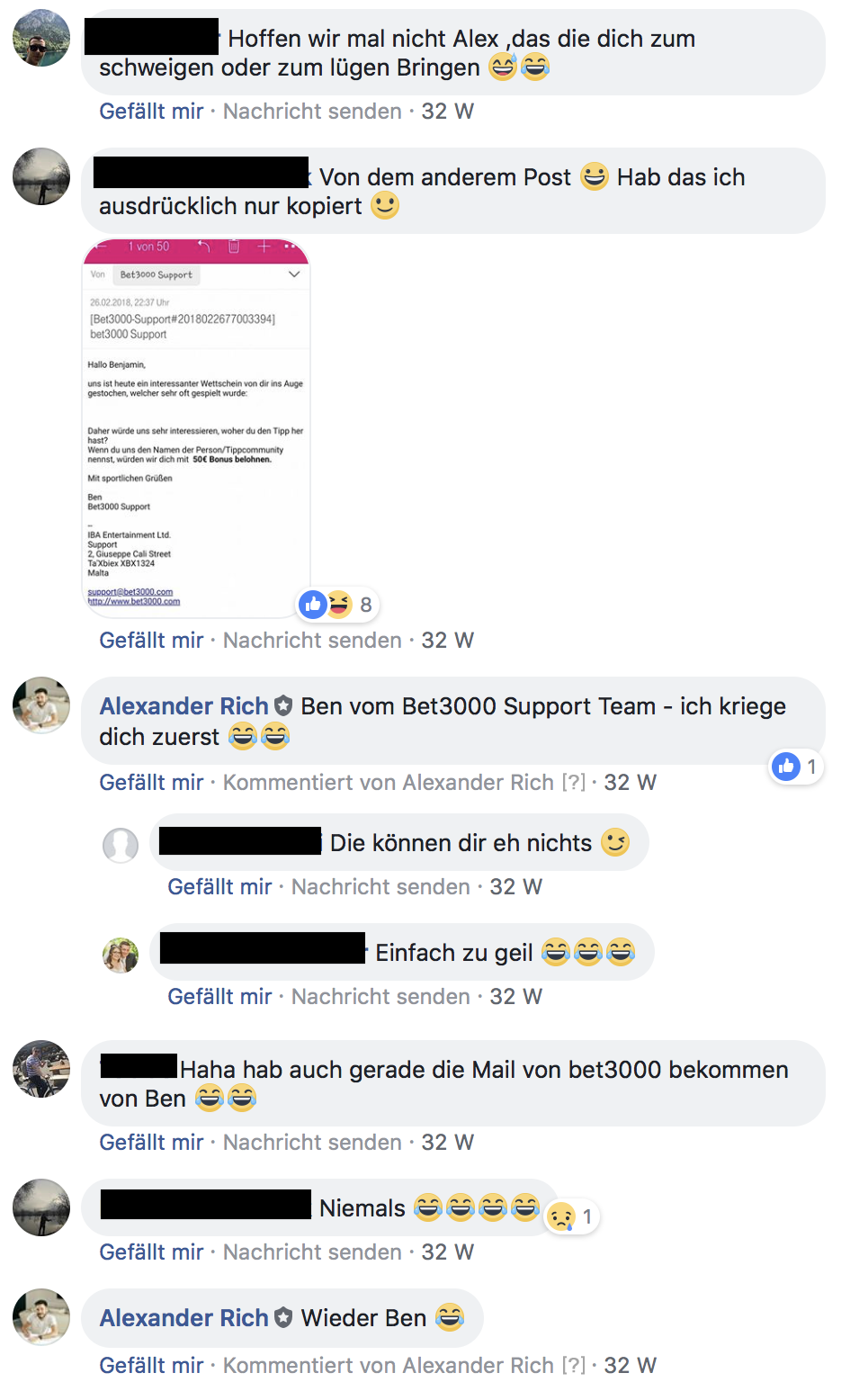Send message to the "Einfach zu geil" commenter
This screenshot has width=868, height=1382.
pyautogui.click(x=380, y=997)
